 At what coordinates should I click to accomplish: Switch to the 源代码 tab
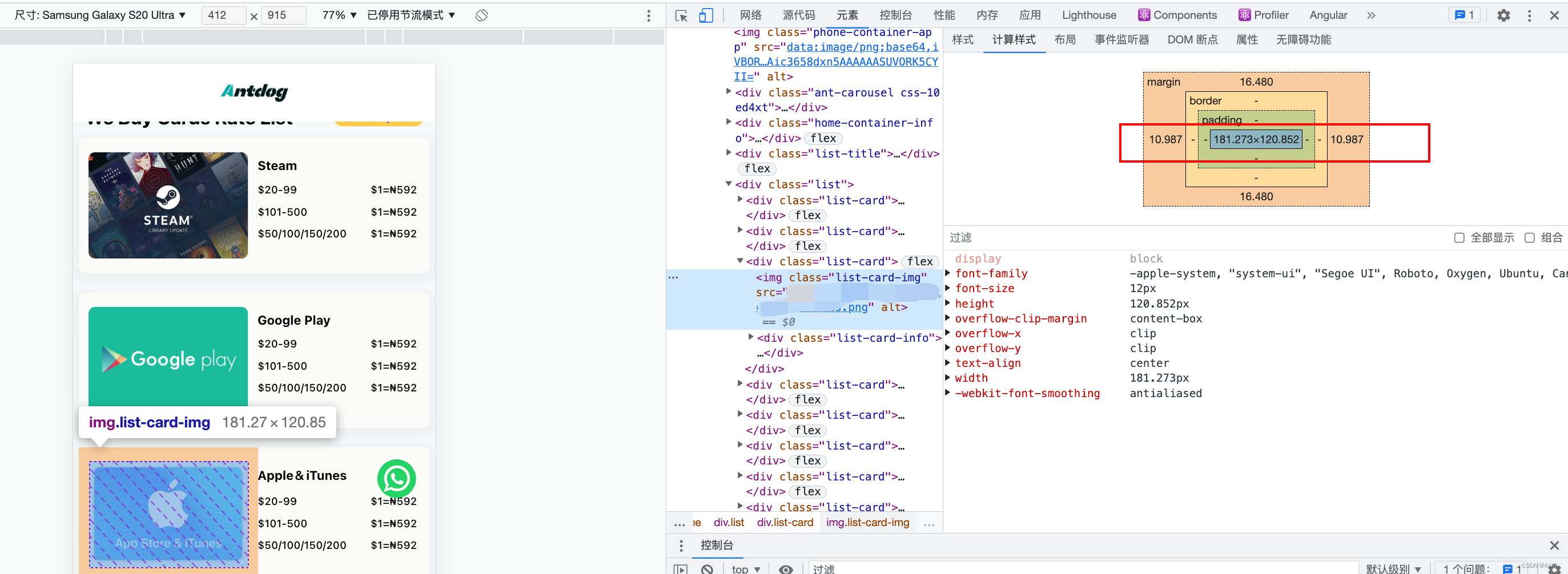(799, 15)
